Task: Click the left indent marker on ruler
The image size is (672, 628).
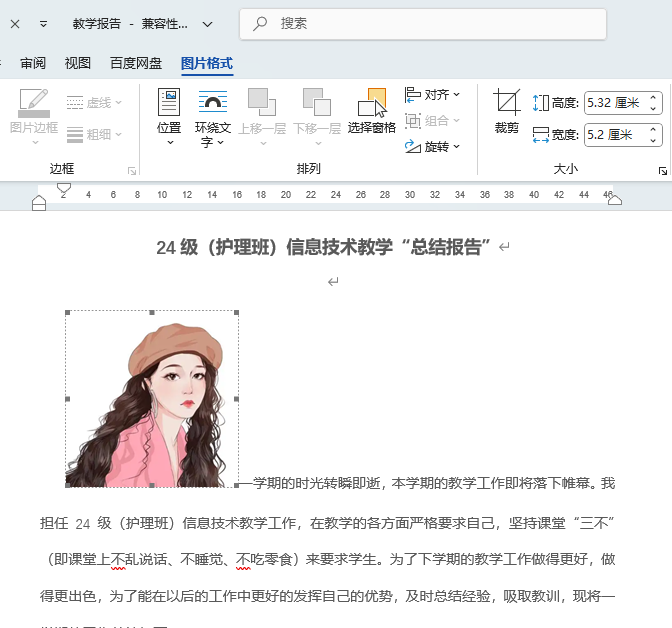Action: 39,203
